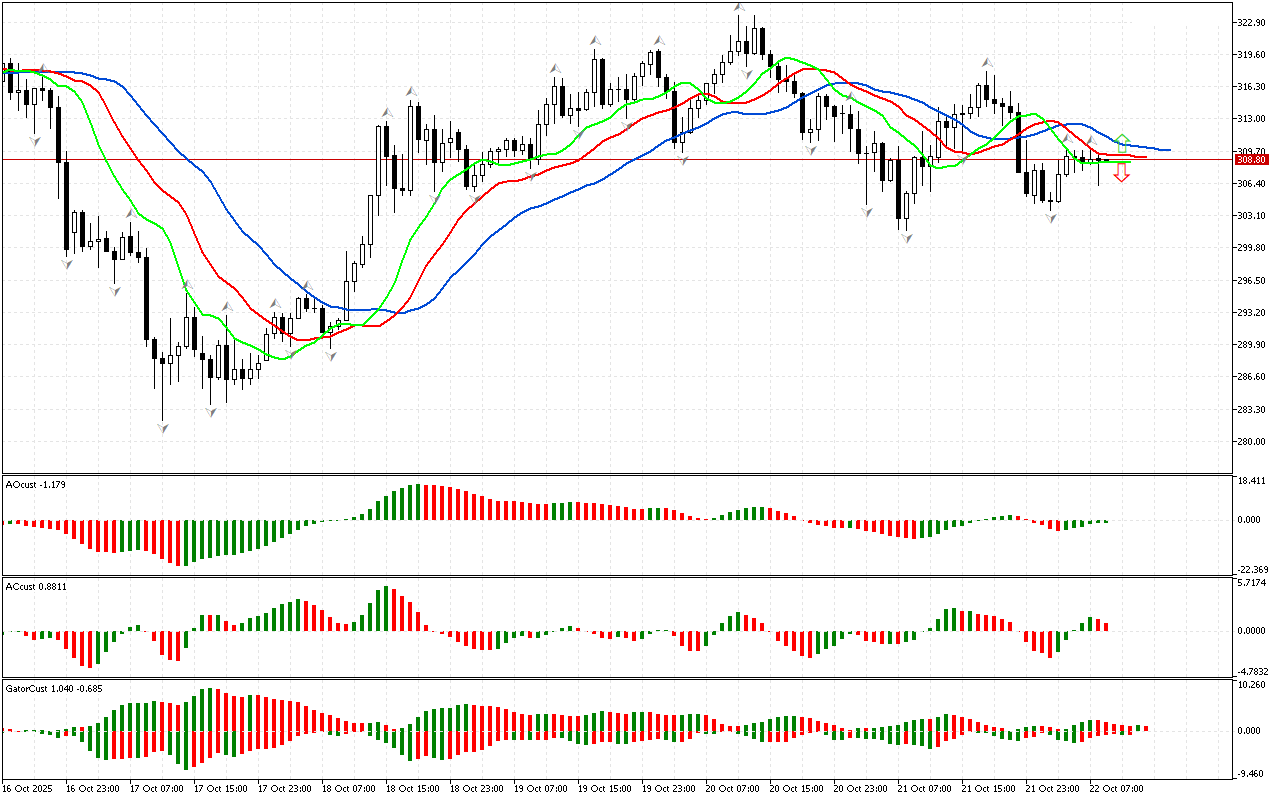
Task: Click the down fractal below the 21 Oct 07:00 low
Action: click(904, 237)
